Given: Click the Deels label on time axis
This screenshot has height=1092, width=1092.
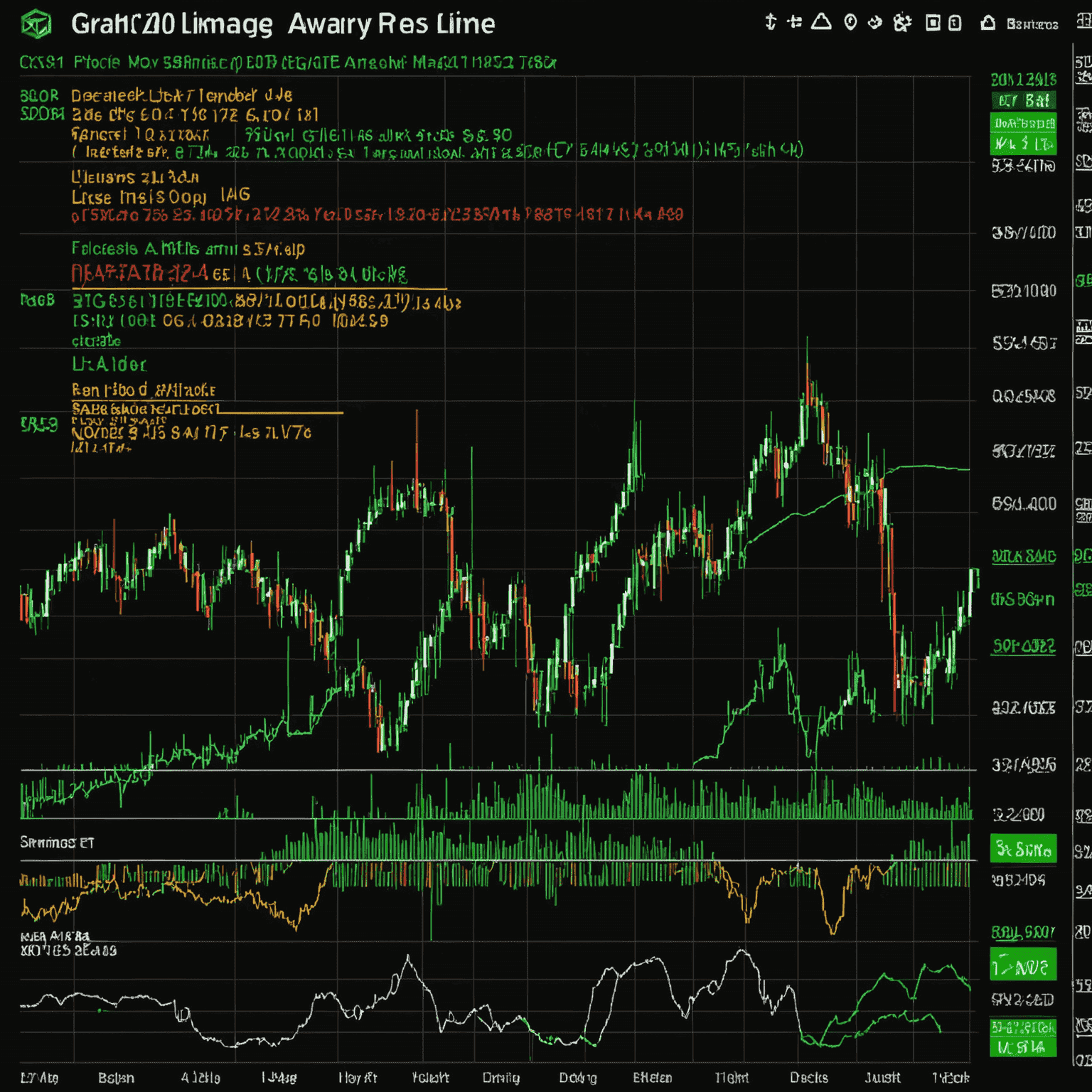Looking at the screenshot, I should point(809,1078).
